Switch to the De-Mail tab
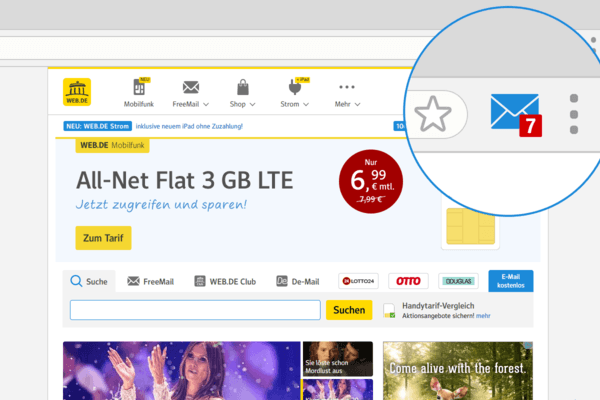 pyautogui.click(x=298, y=281)
